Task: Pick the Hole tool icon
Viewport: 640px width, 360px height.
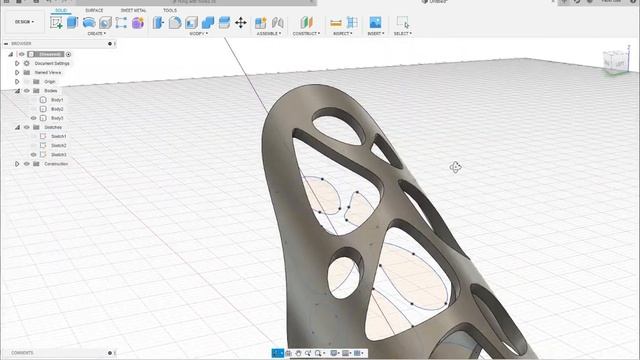Action: tap(105, 22)
